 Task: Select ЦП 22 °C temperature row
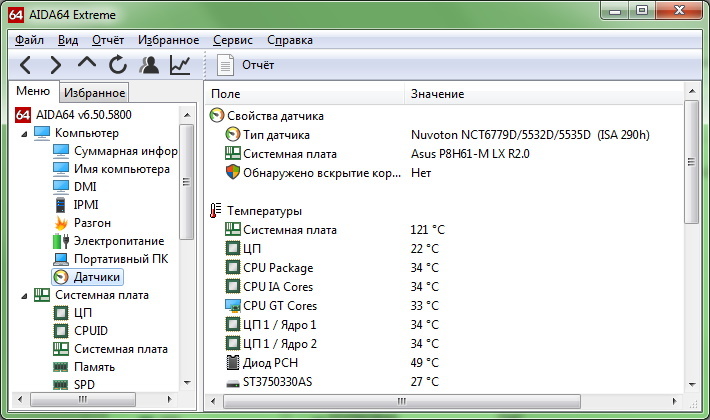point(446,249)
